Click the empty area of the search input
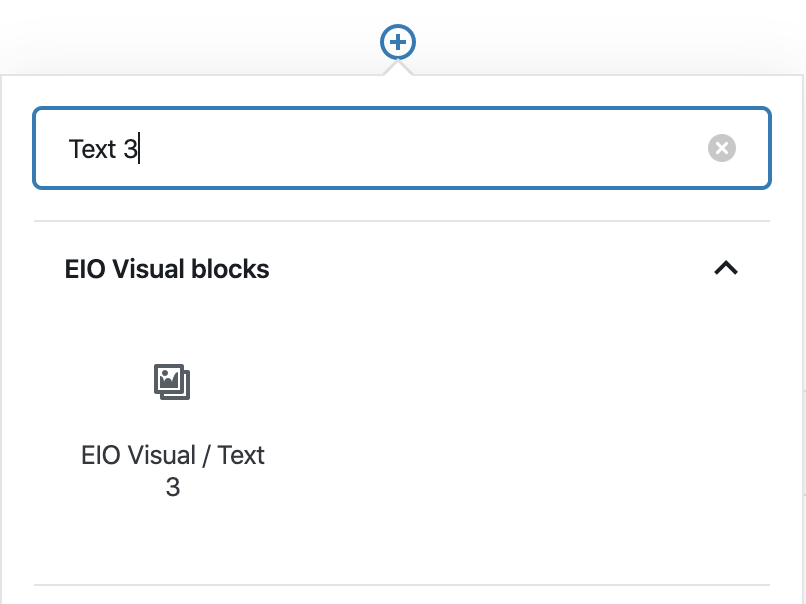This screenshot has width=806, height=604. point(422,148)
